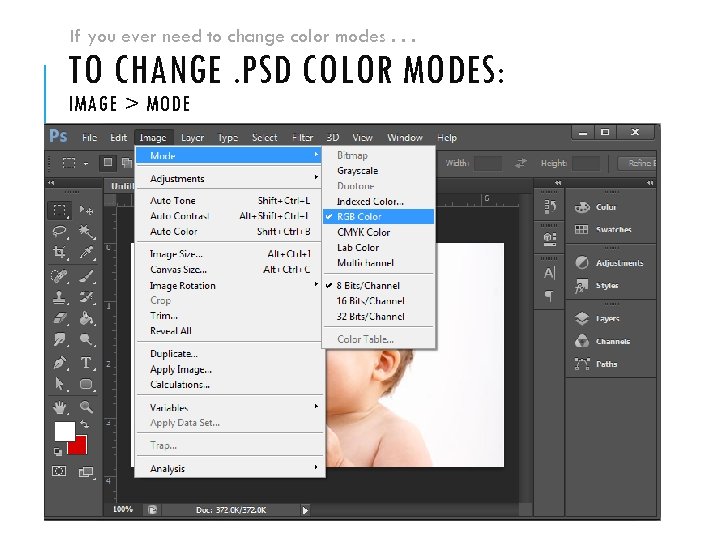Select the Brush tool

(x=86, y=276)
